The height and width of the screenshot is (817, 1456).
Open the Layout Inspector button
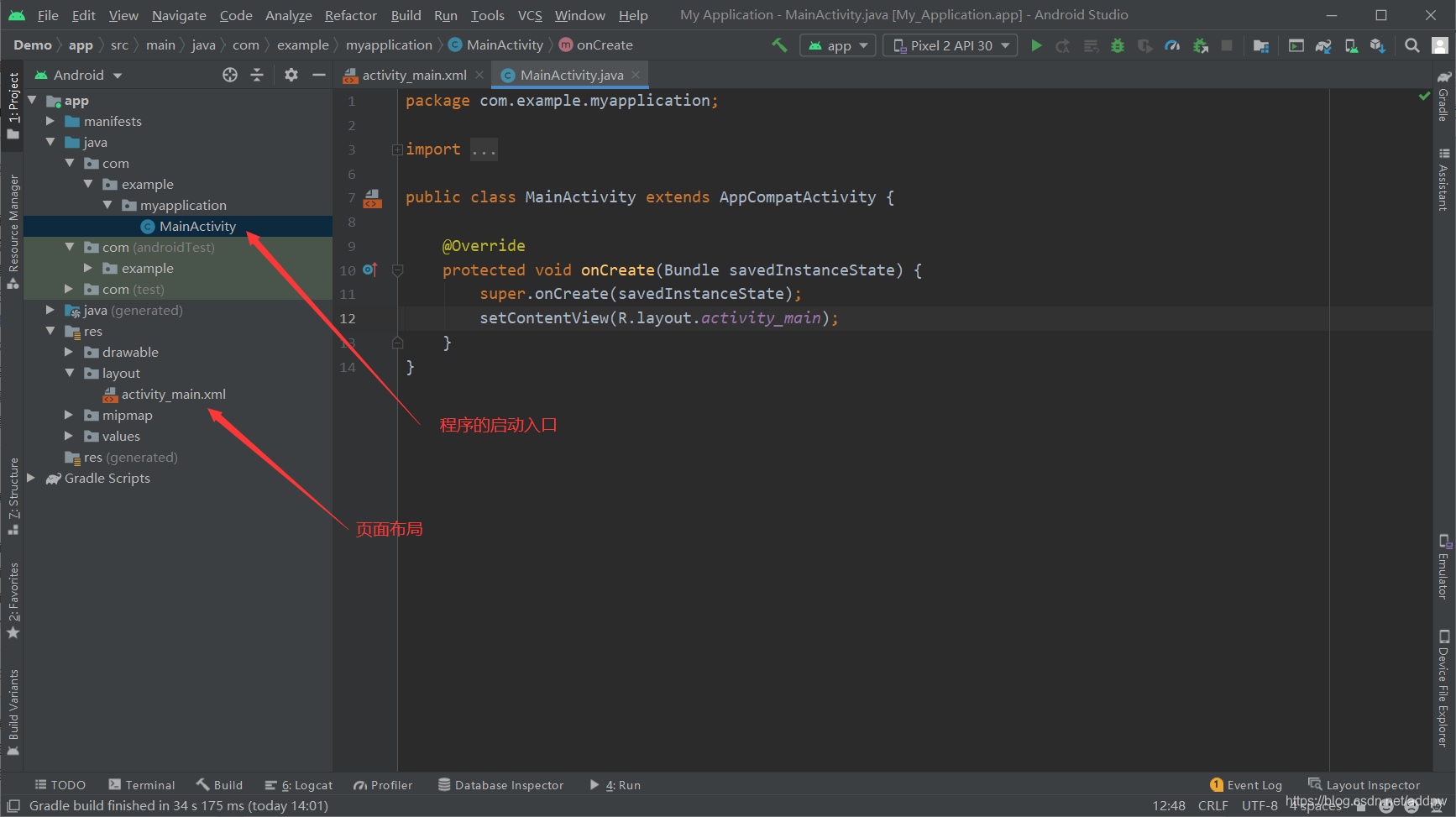[1364, 785]
